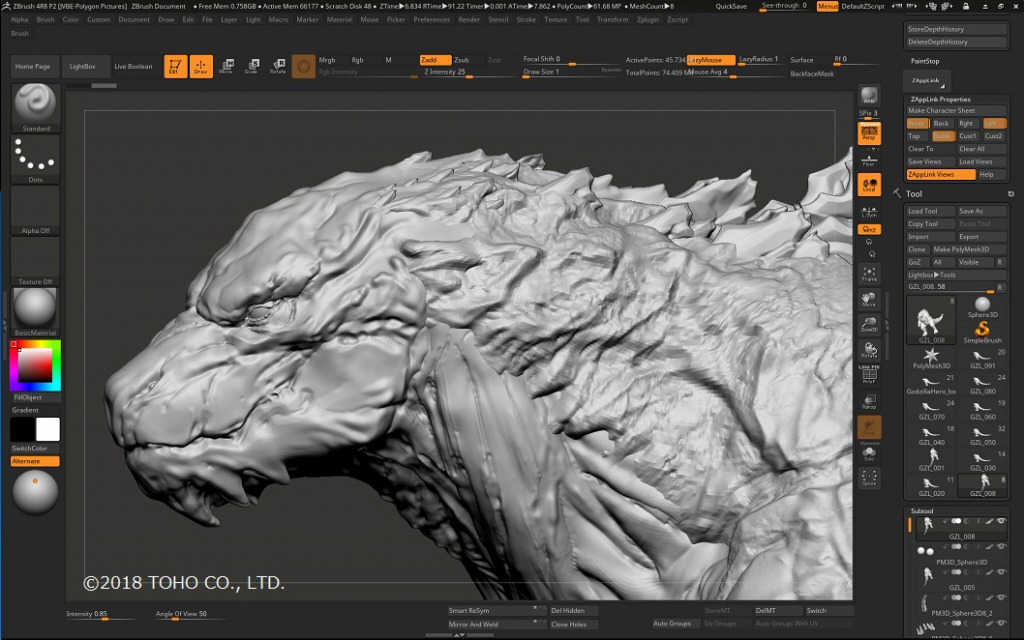The height and width of the screenshot is (640, 1024).
Task: Click the Tool palette reset icon
Action: click(x=1011, y=194)
